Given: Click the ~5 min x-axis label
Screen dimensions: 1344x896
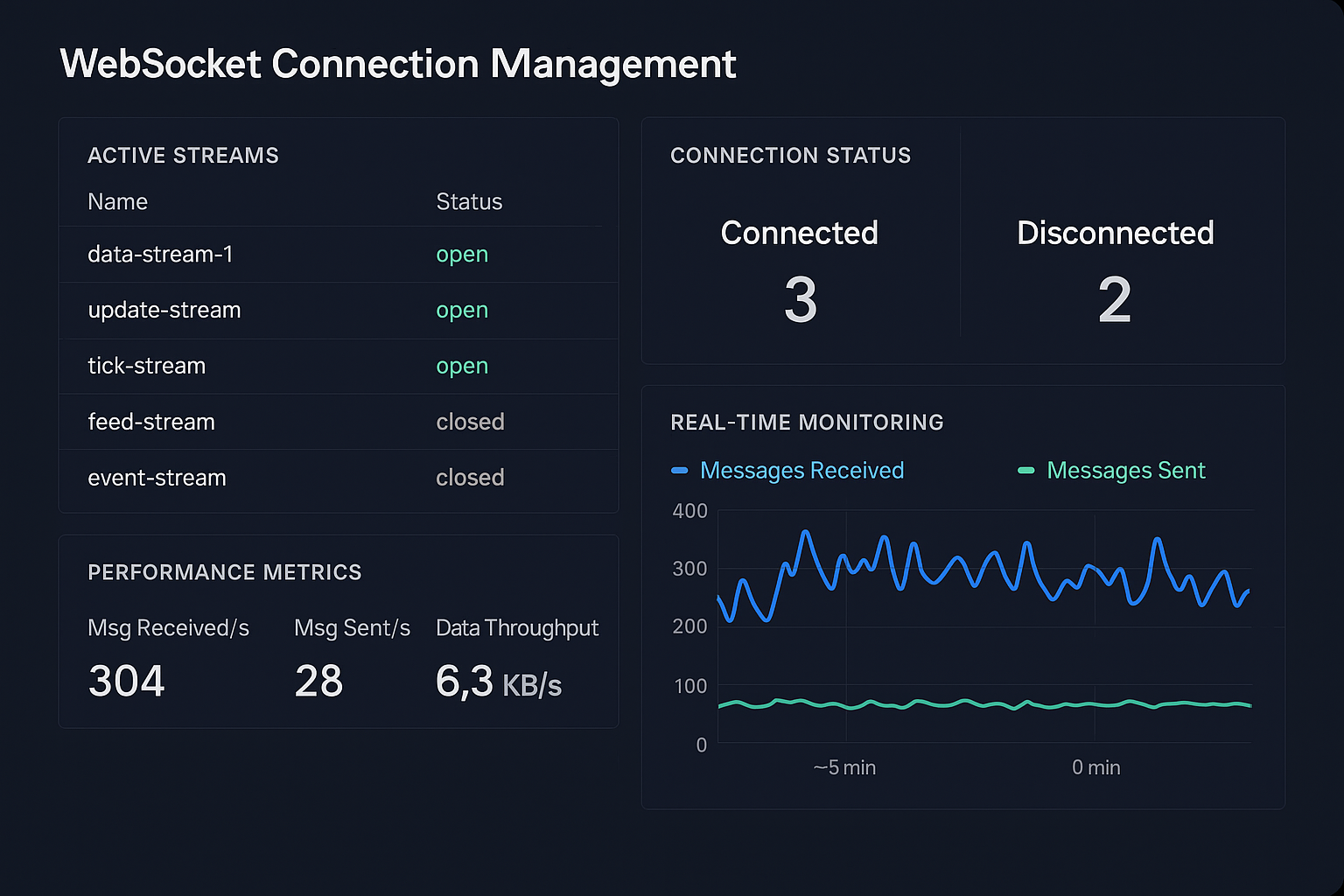Looking at the screenshot, I should tap(844, 767).
